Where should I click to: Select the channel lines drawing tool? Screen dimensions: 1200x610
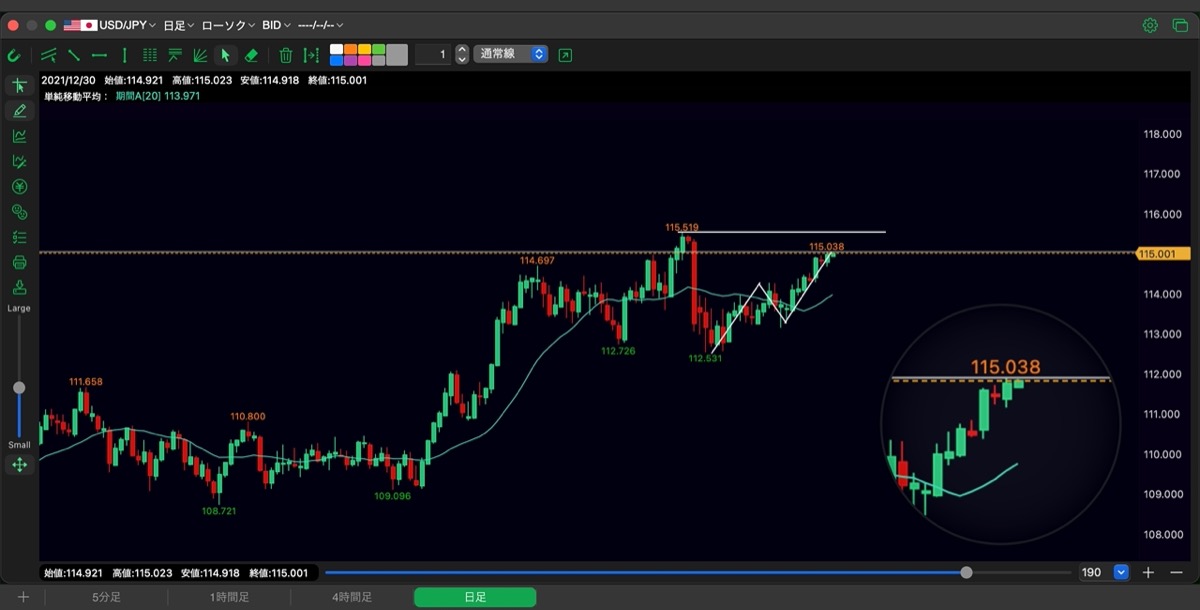pyautogui.click(x=49, y=55)
